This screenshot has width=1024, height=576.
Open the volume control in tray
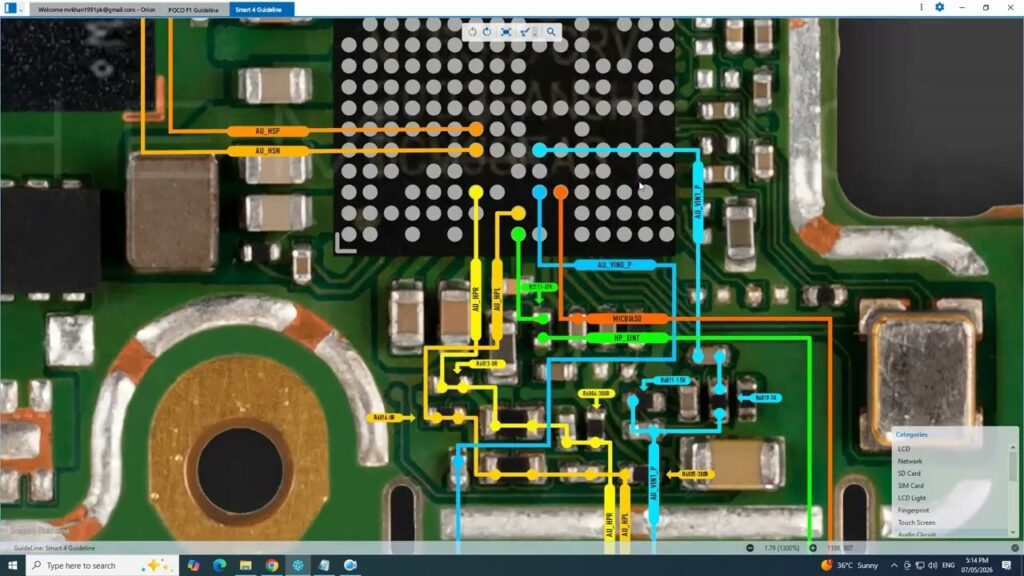point(933,565)
